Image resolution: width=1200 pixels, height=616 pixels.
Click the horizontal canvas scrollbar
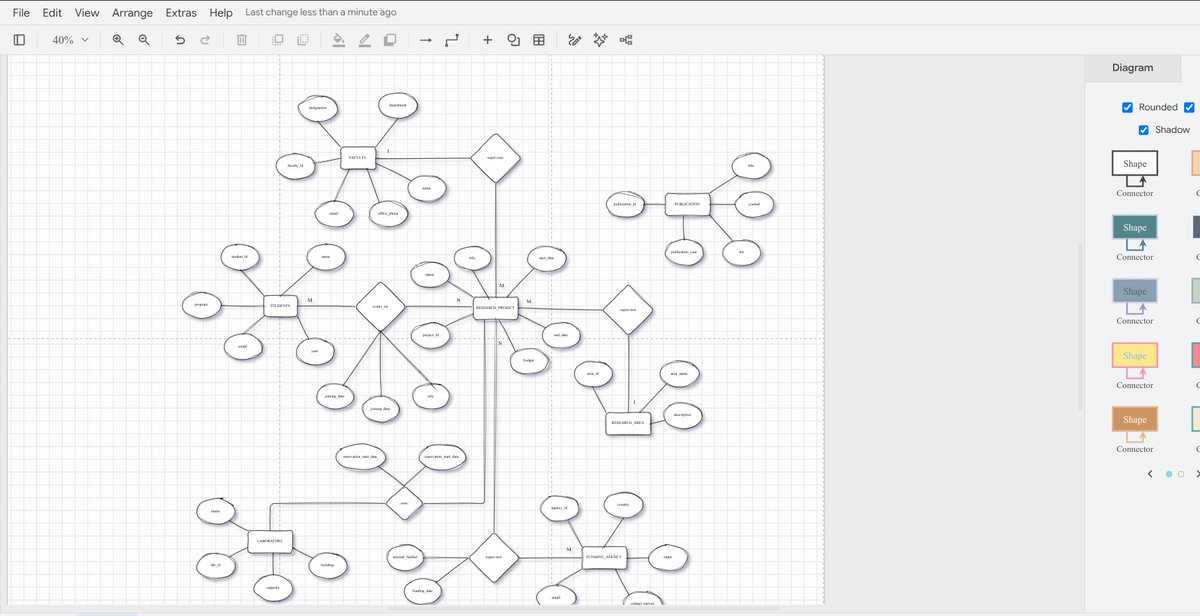click(583, 608)
